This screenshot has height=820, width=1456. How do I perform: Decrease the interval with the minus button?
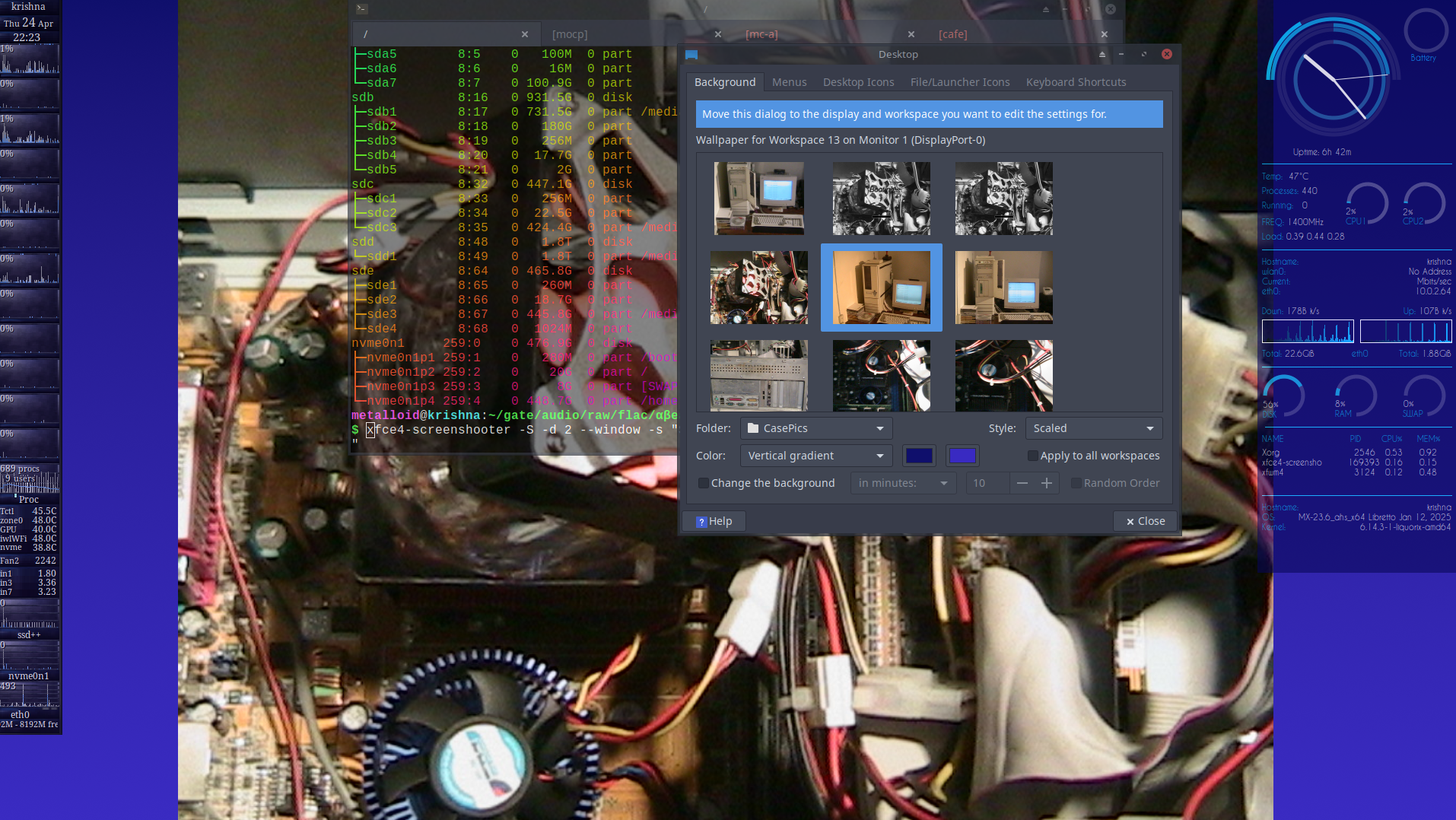1022,483
